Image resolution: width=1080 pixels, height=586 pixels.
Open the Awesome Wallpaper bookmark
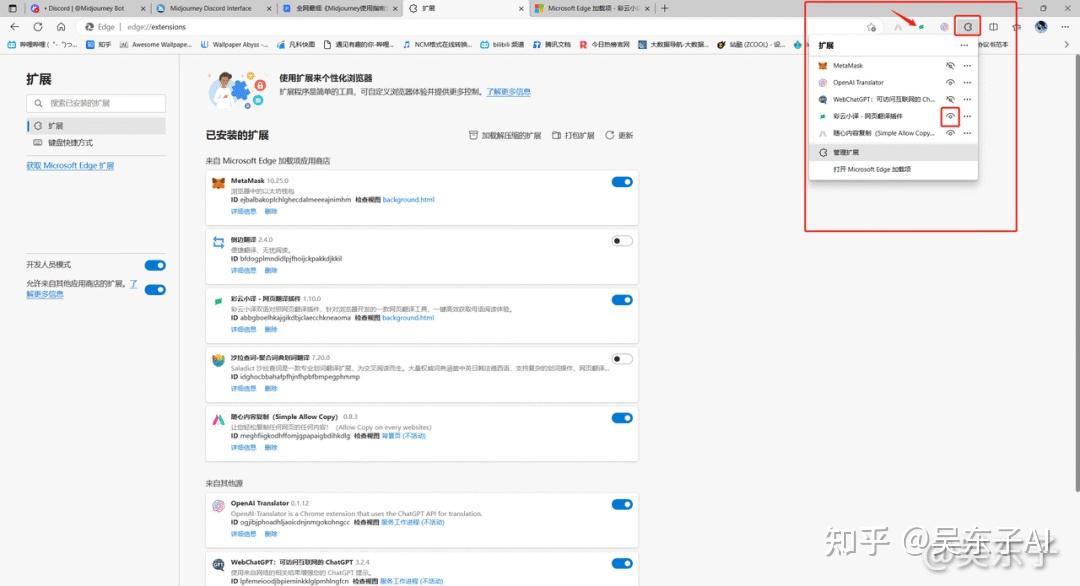click(156, 44)
